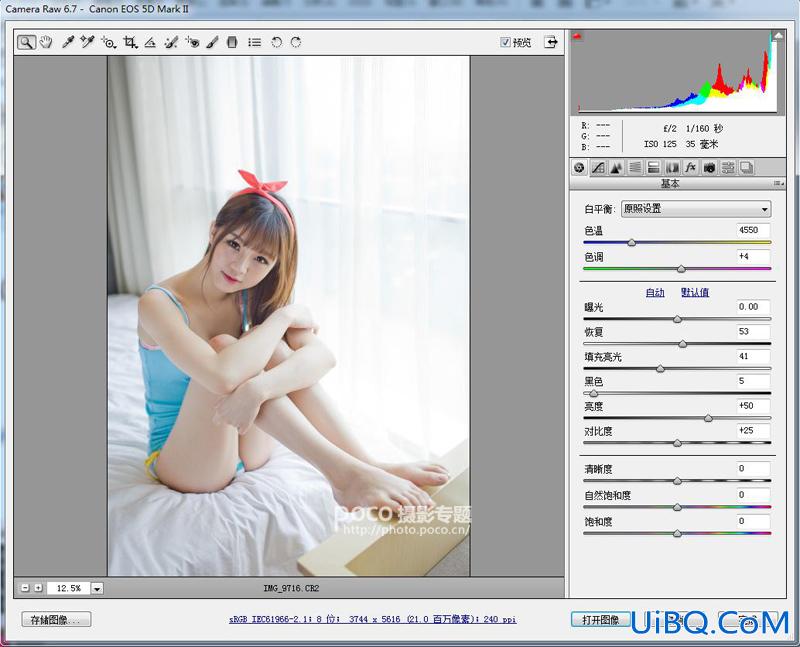Screen dimensions: 800x647
Task: Click the 恢复 recovery slider handle
Action: click(683, 344)
